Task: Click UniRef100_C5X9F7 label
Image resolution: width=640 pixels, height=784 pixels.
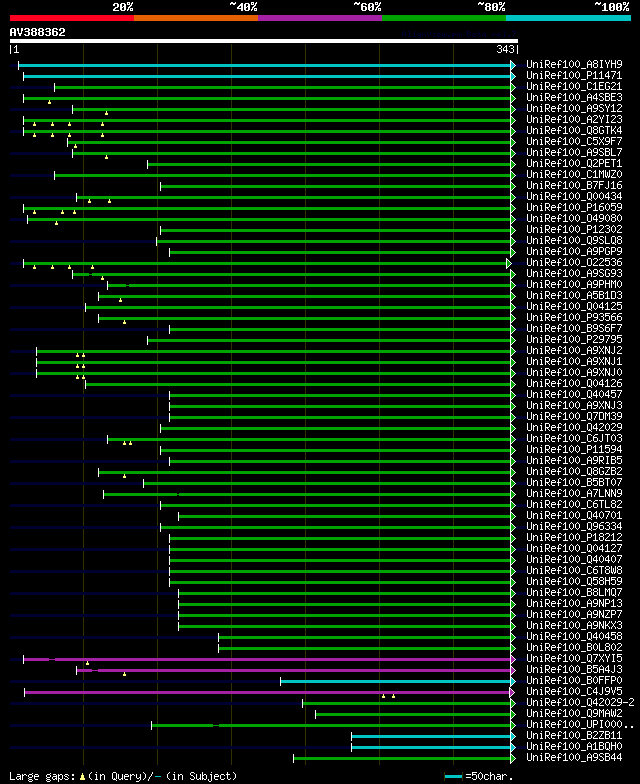Action: tap(574, 142)
